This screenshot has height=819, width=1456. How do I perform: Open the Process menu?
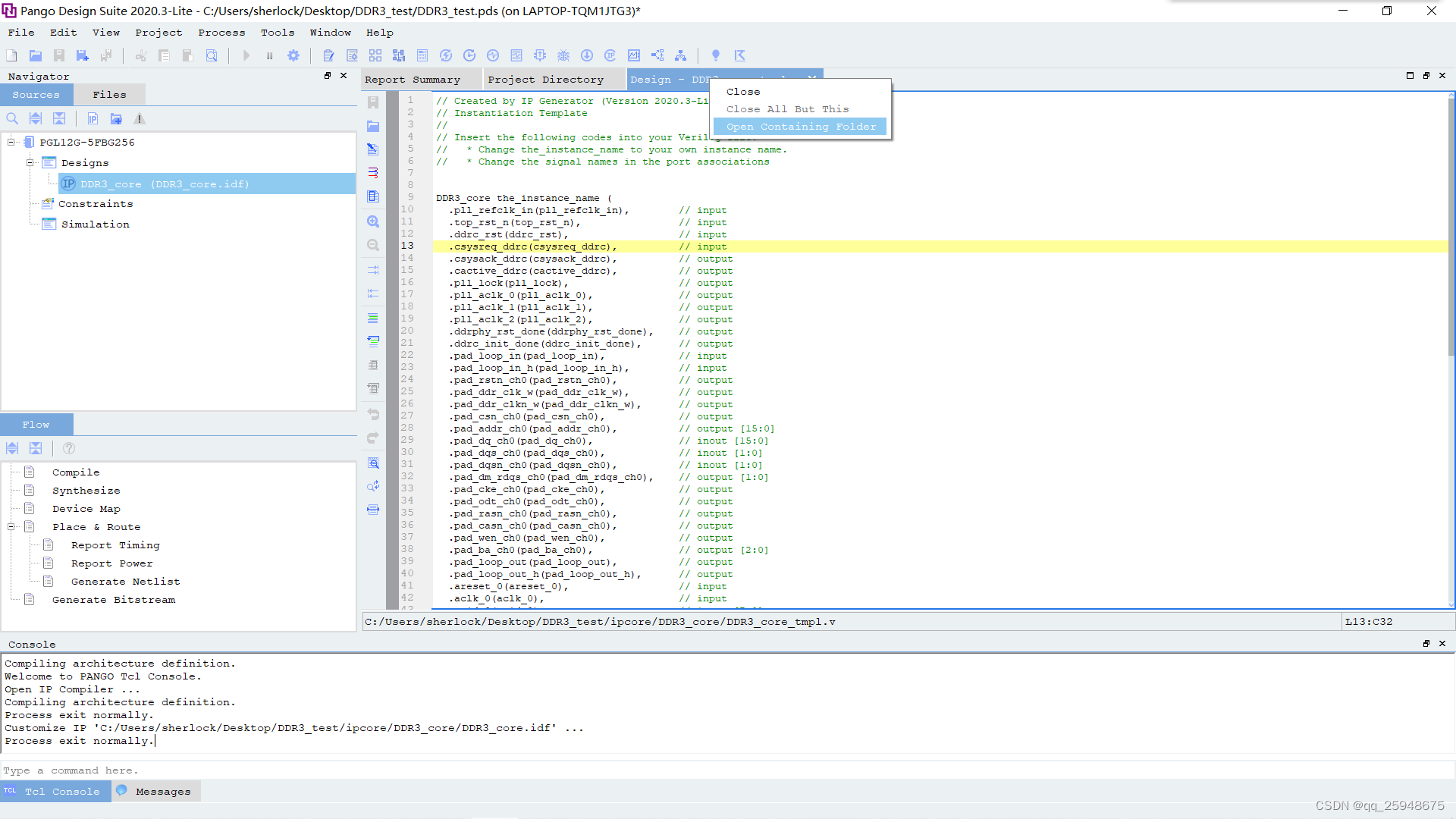coord(221,33)
